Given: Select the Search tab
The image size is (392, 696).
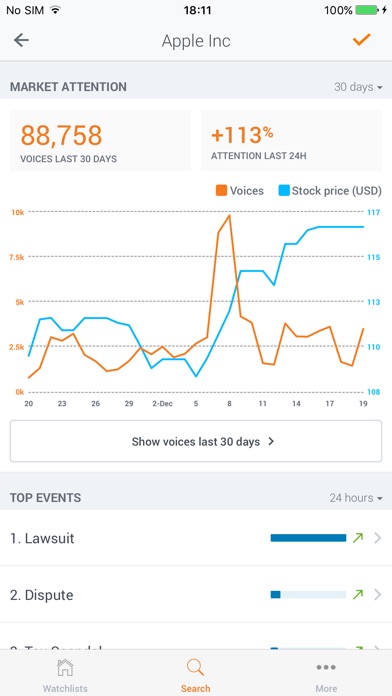Looking at the screenshot, I should (x=195, y=675).
